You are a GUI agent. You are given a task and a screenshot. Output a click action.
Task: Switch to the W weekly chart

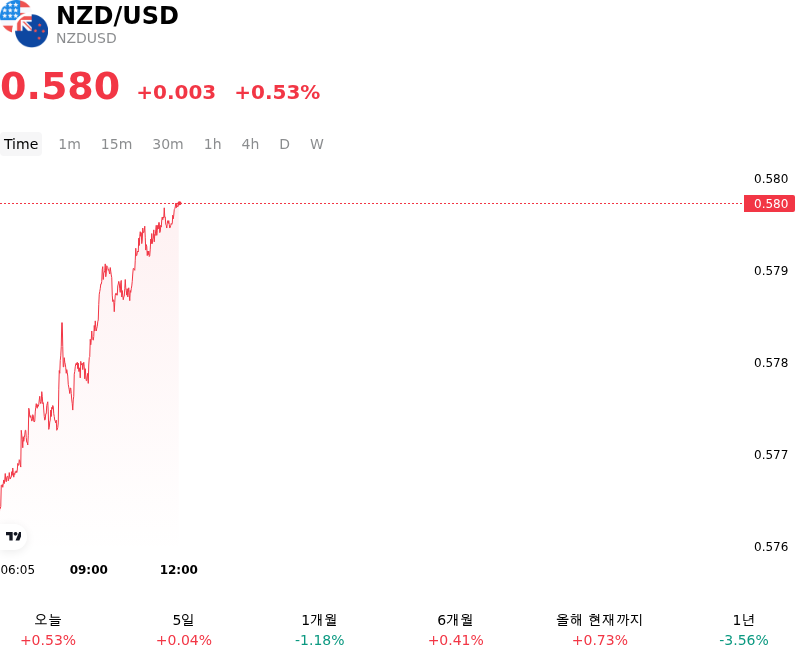click(x=316, y=144)
